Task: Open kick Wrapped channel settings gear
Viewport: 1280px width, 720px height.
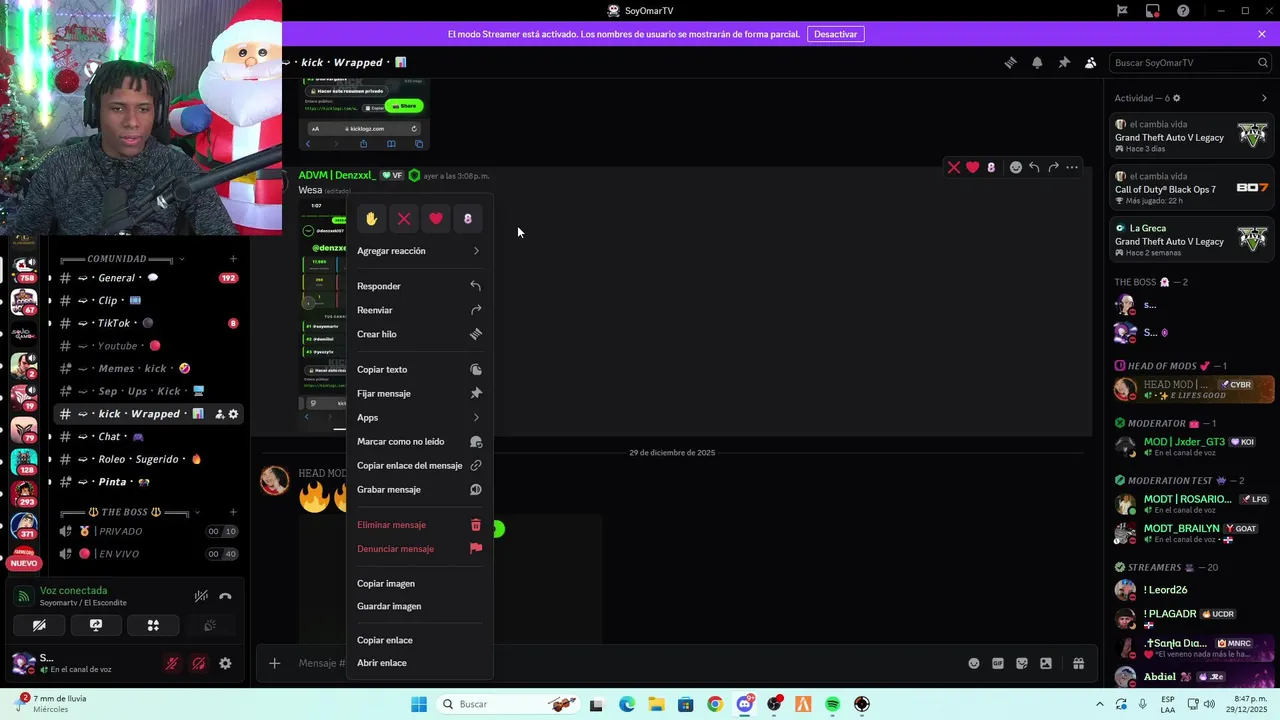Action: pos(233,414)
